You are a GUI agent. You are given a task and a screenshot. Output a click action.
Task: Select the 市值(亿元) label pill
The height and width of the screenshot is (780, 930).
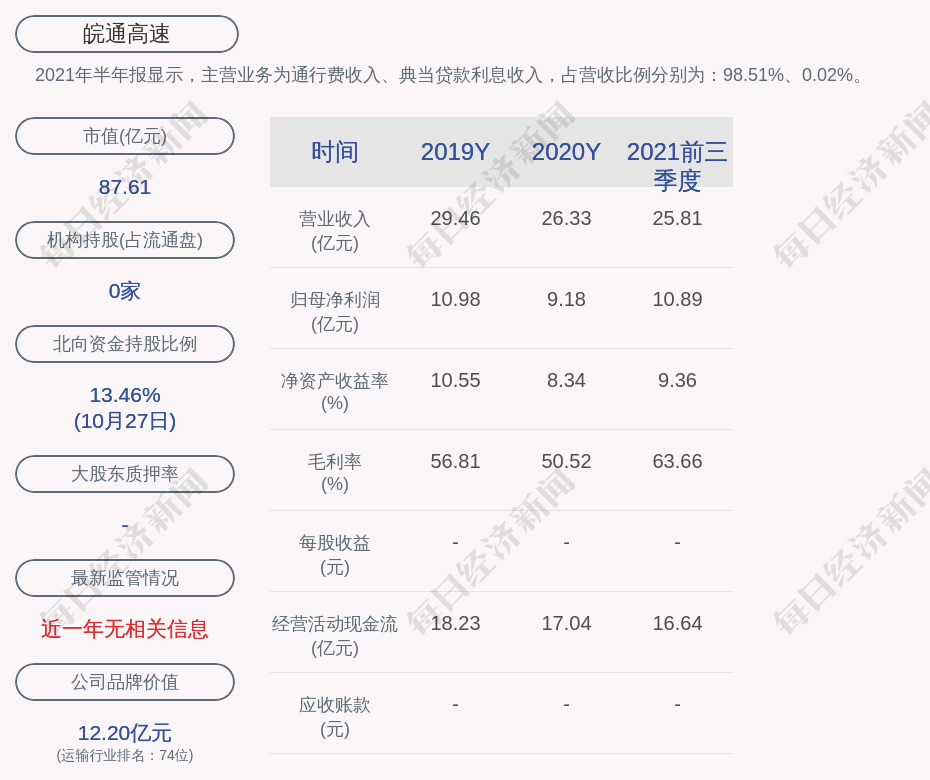pos(125,136)
